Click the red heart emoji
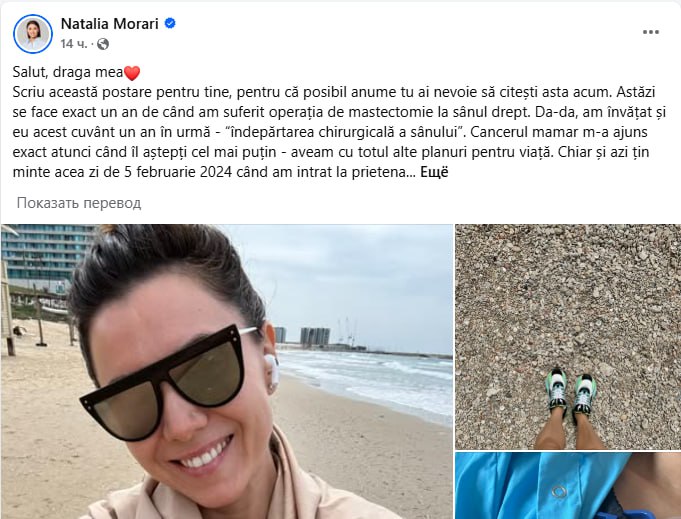The height and width of the screenshot is (519, 681). tap(132, 73)
